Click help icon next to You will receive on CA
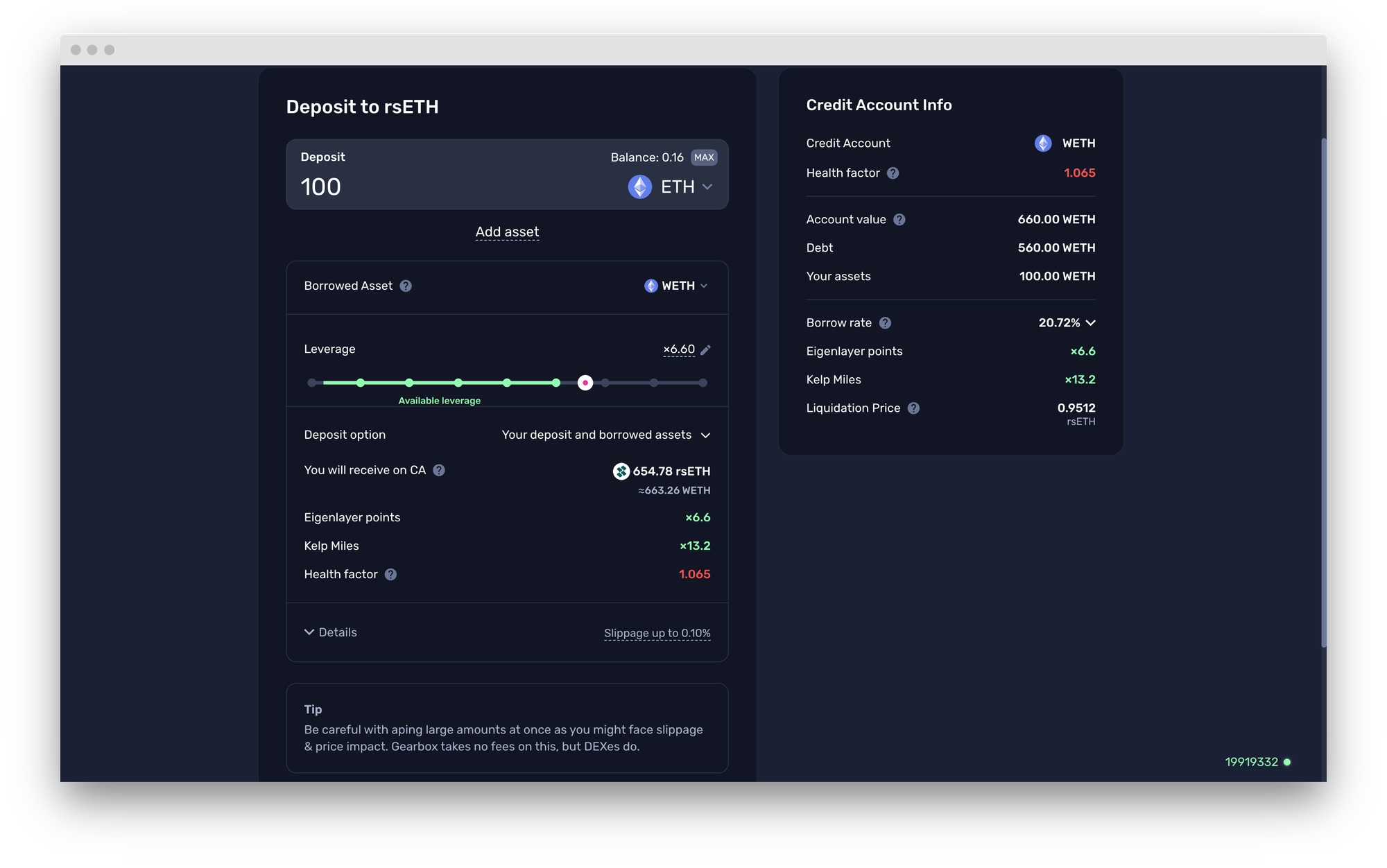The image size is (1387, 868). 439,470
